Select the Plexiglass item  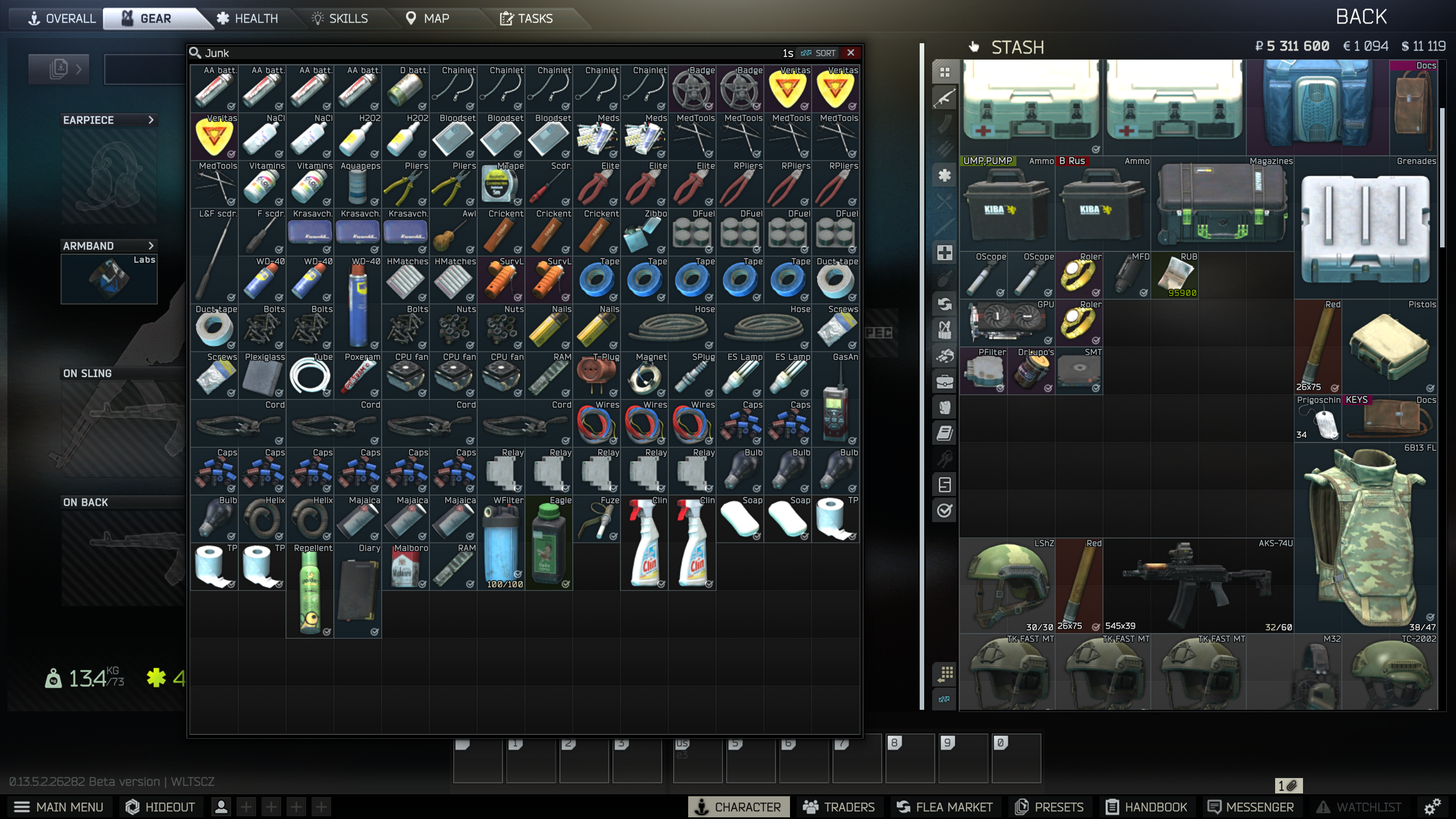point(262,375)
